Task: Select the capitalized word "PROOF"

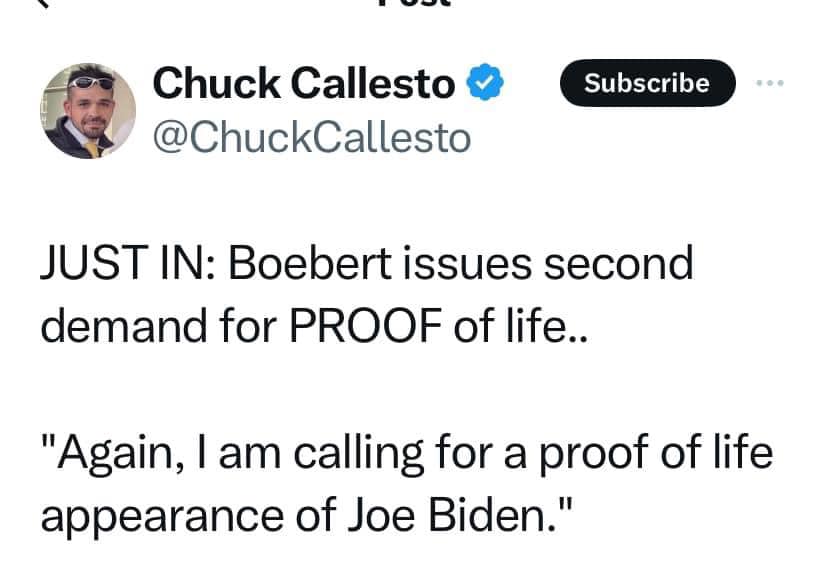Action: [366, 325]
